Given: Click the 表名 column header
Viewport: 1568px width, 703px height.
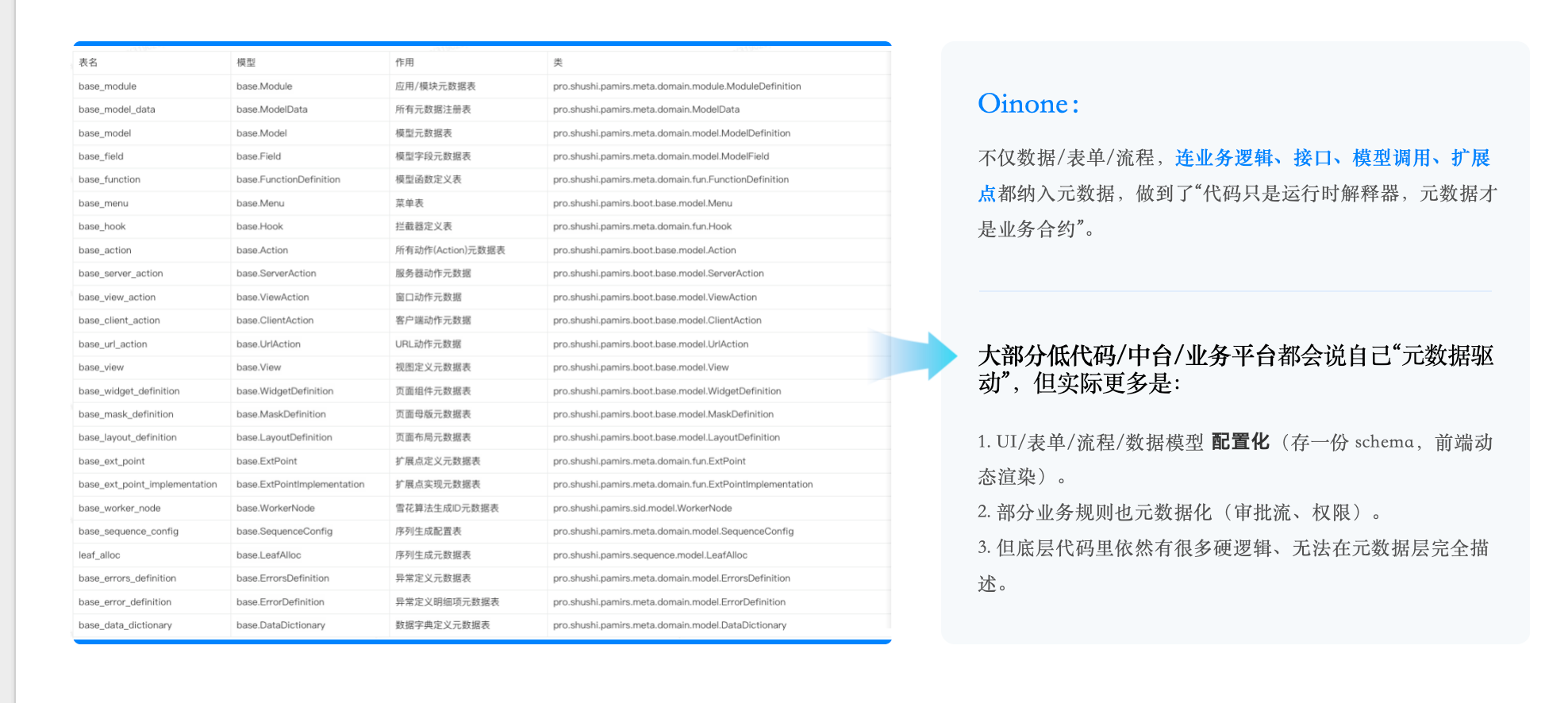Looking at the screenshot, I should click(x=88, y=63).
